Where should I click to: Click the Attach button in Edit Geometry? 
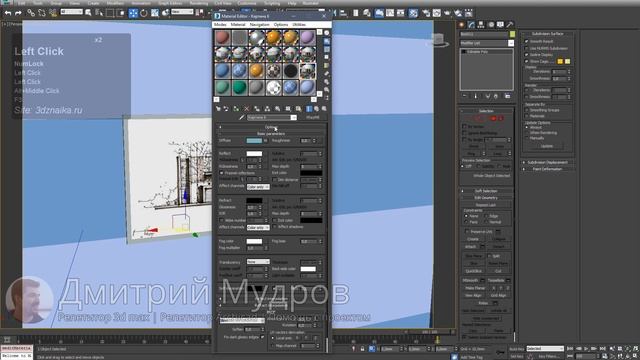point(470,247)
